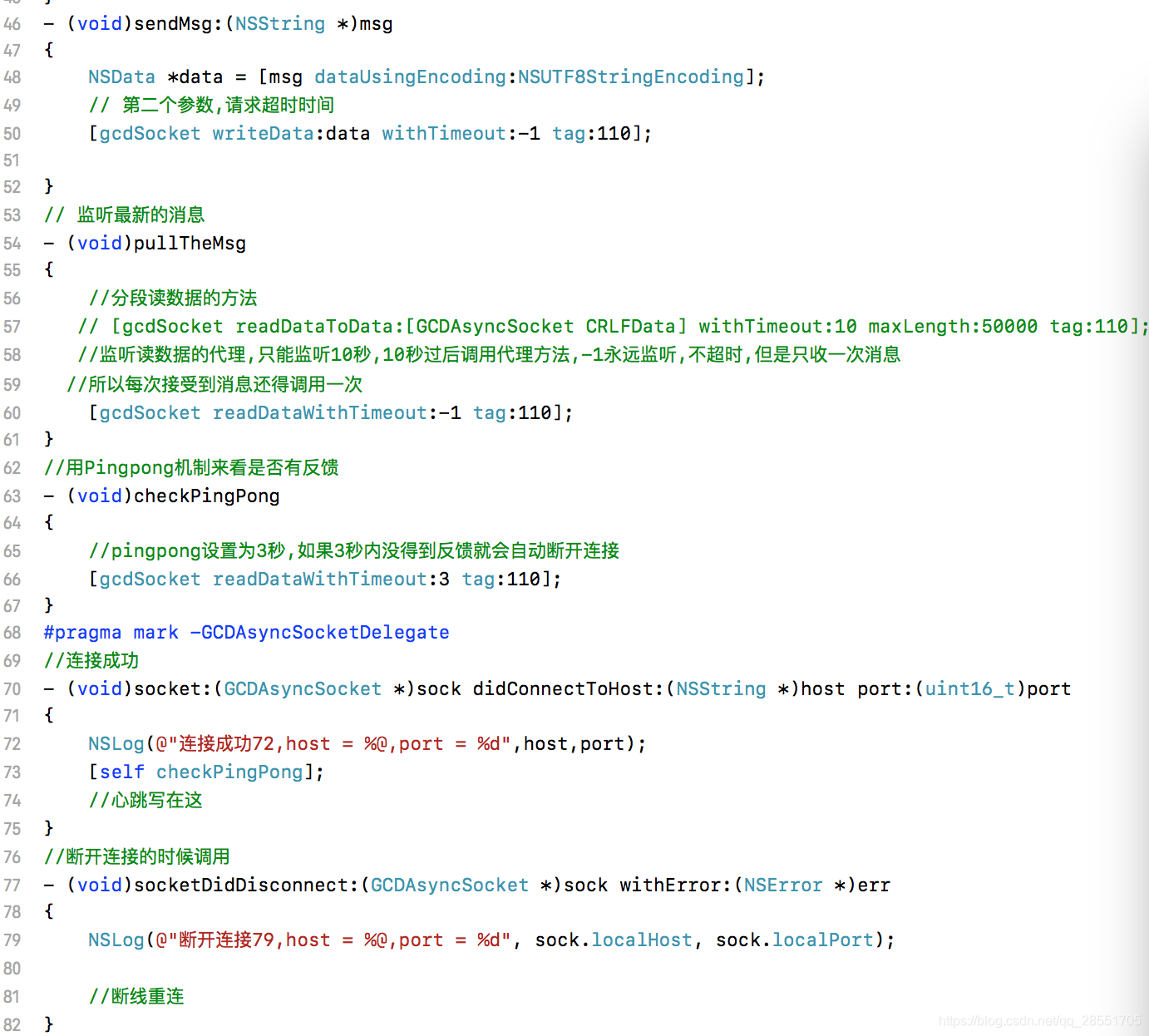Click the comment '第二个参数,请求超时时间'

[x=228, y=106]
